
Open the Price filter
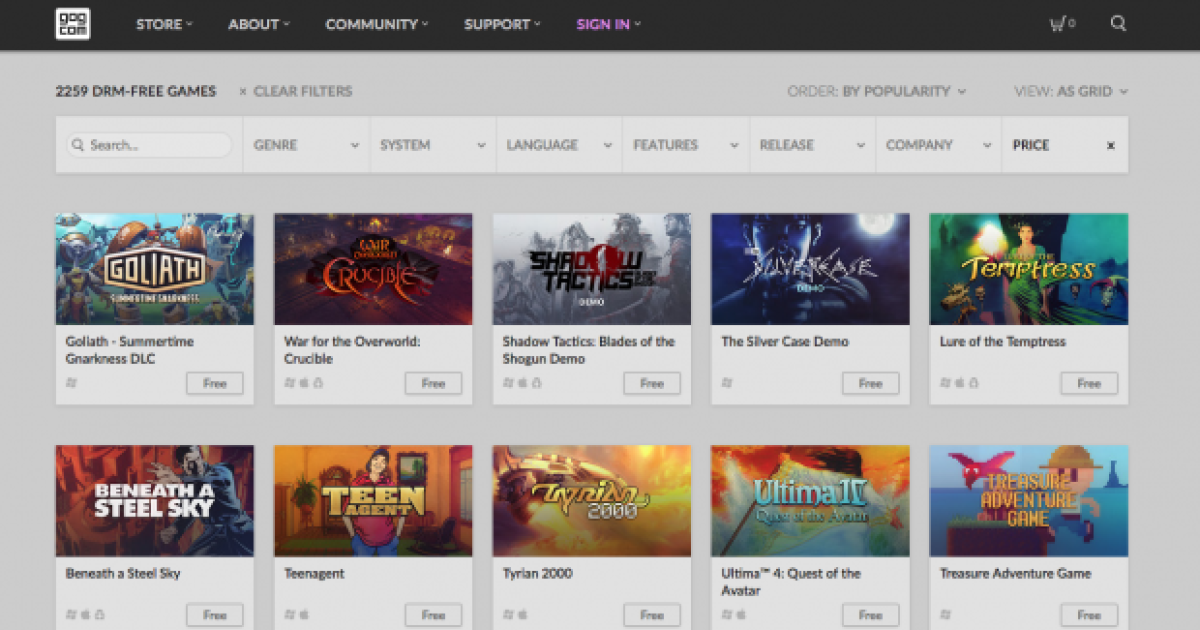(1031, 145)
